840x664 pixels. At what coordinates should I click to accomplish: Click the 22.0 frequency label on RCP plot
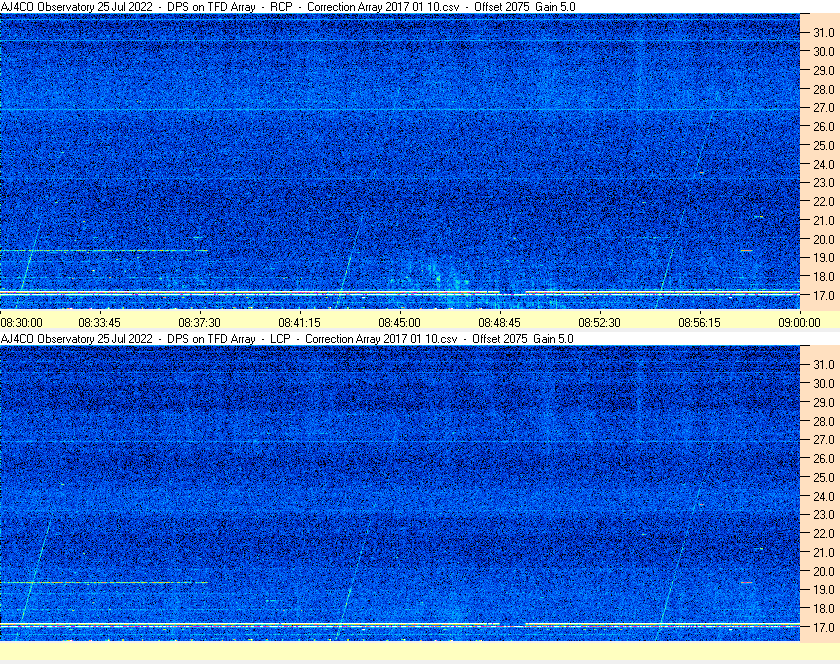824,202
